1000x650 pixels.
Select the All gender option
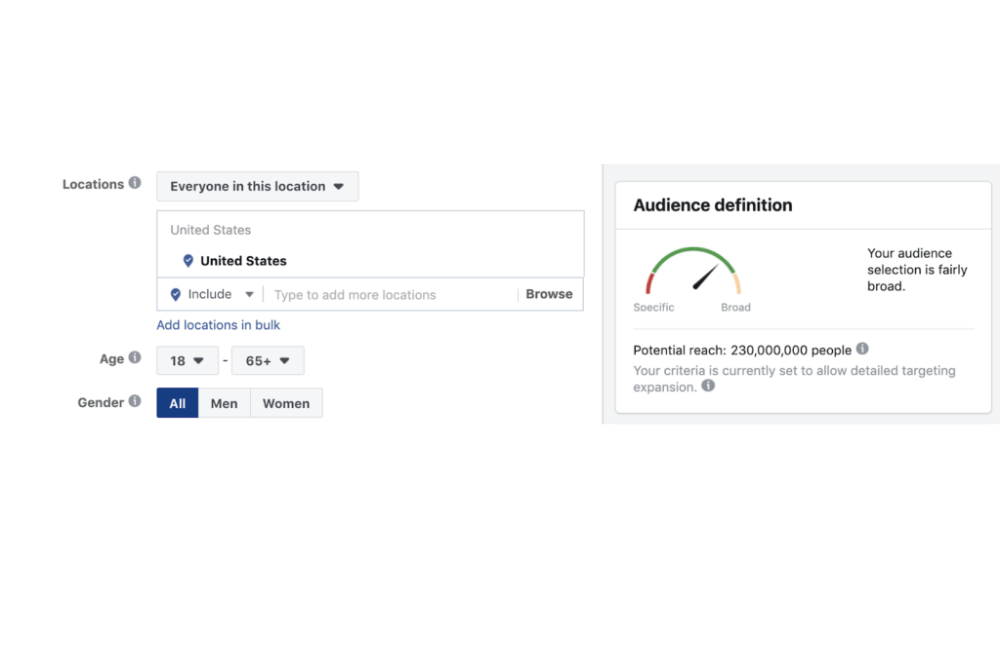[x=177, y=403]
